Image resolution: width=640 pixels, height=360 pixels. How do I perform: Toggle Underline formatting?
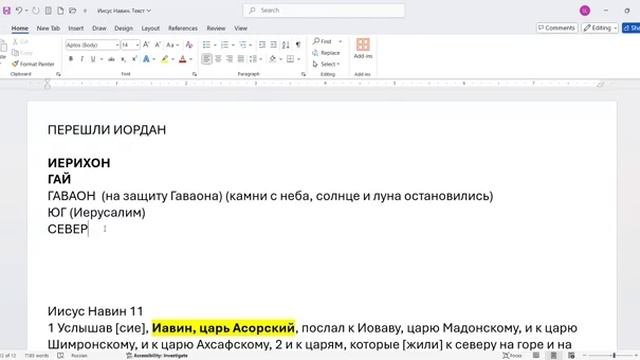(x=93, y=59)
